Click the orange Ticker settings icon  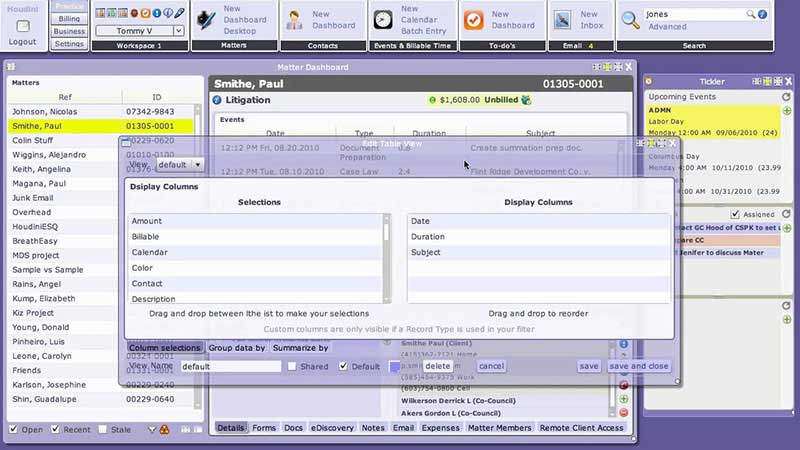point(648,81)
